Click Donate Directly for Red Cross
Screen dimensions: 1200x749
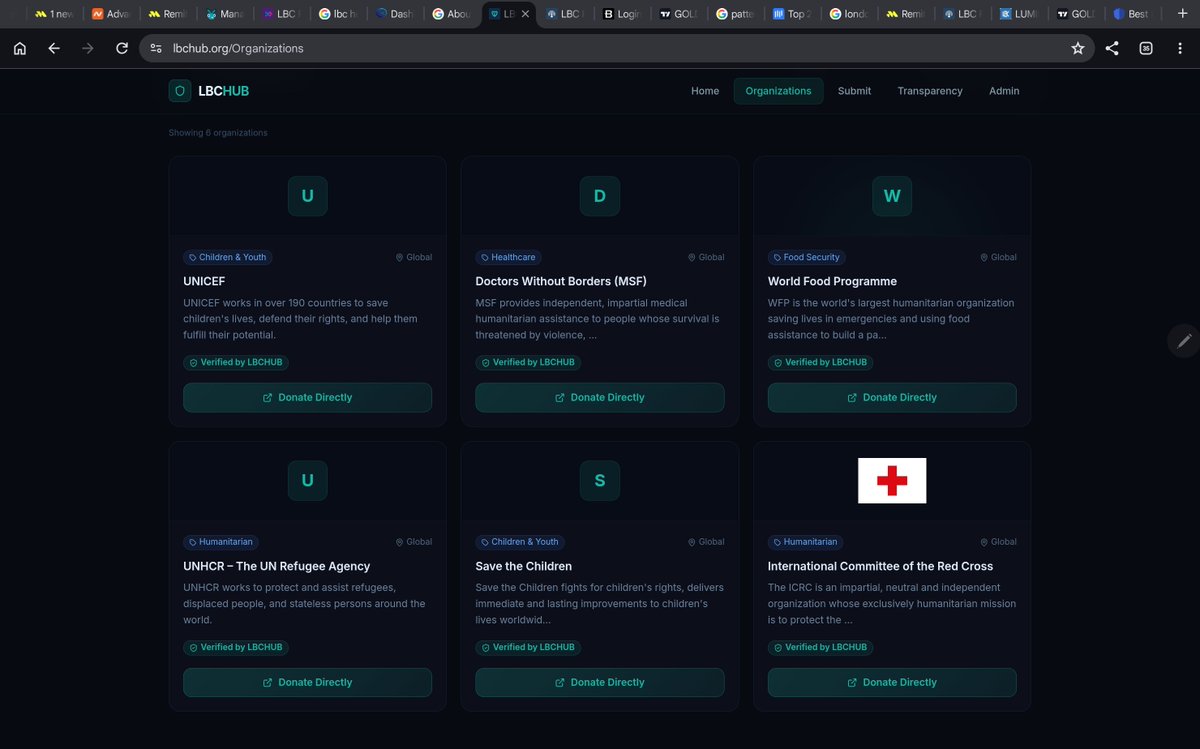(x=892, y=682)
